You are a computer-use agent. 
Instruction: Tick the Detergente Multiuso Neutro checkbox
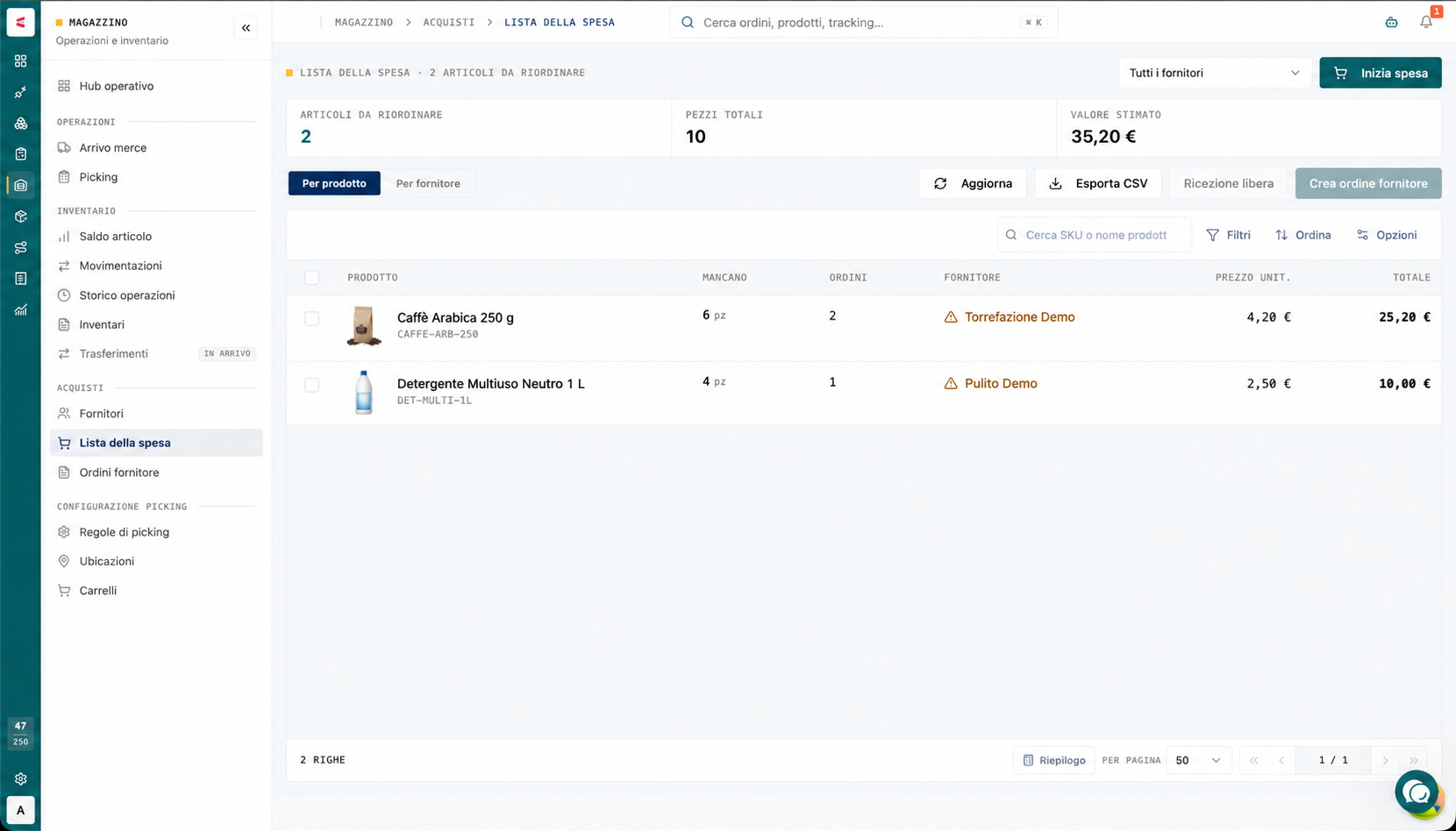(x=311, y=385)
